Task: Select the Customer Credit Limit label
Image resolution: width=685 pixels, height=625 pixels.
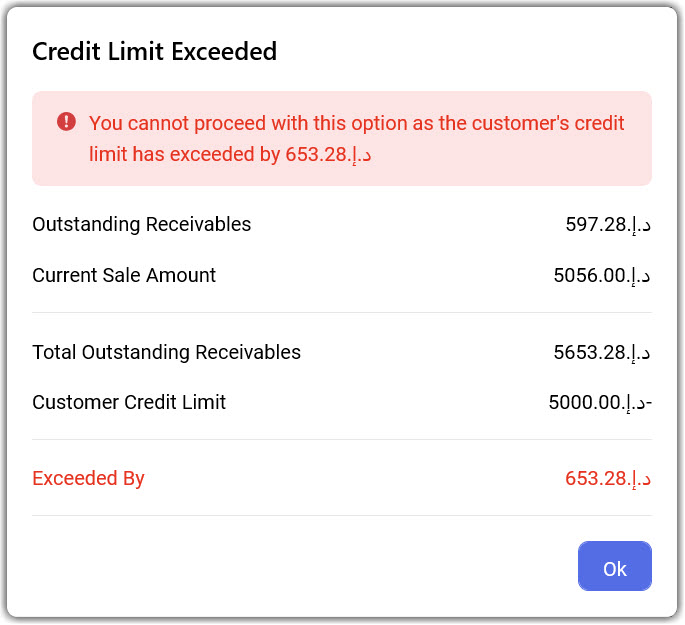Action: 129,402
